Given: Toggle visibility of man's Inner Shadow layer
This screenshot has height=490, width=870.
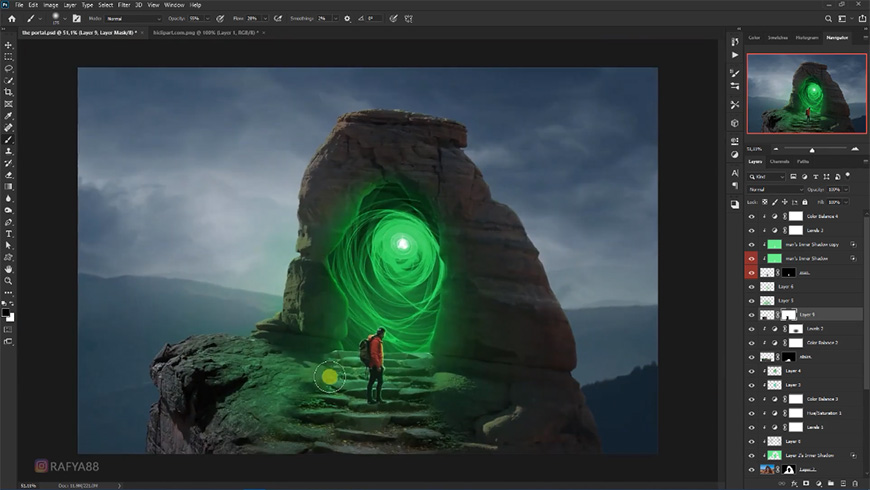Looking at the screenshot, I should [751, 259].
